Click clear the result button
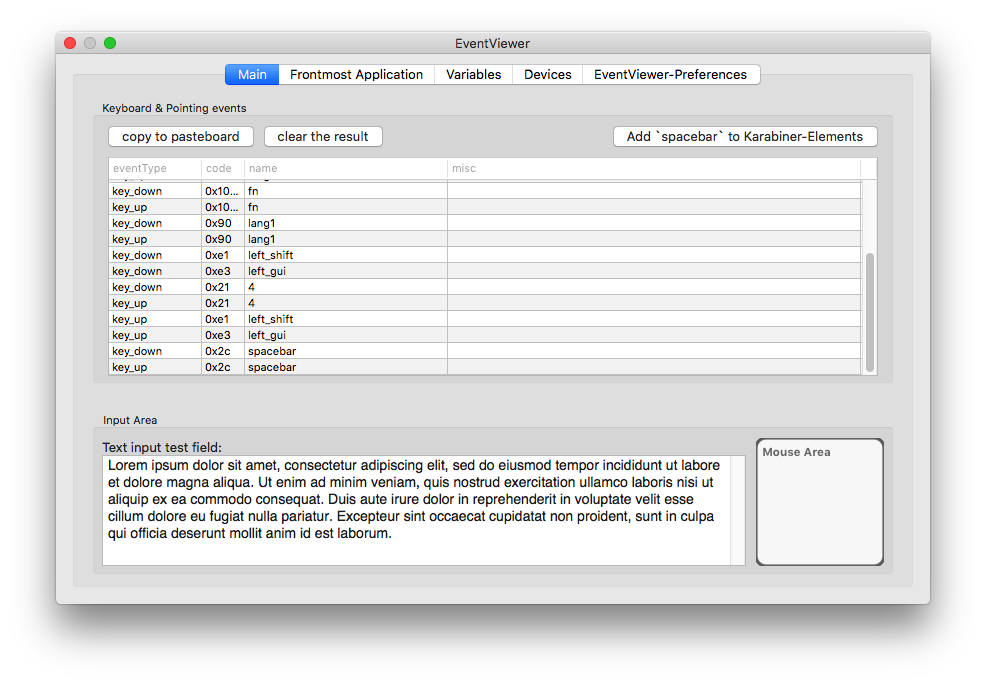Viewport: 986px width, 684px height. click(323, 136)
